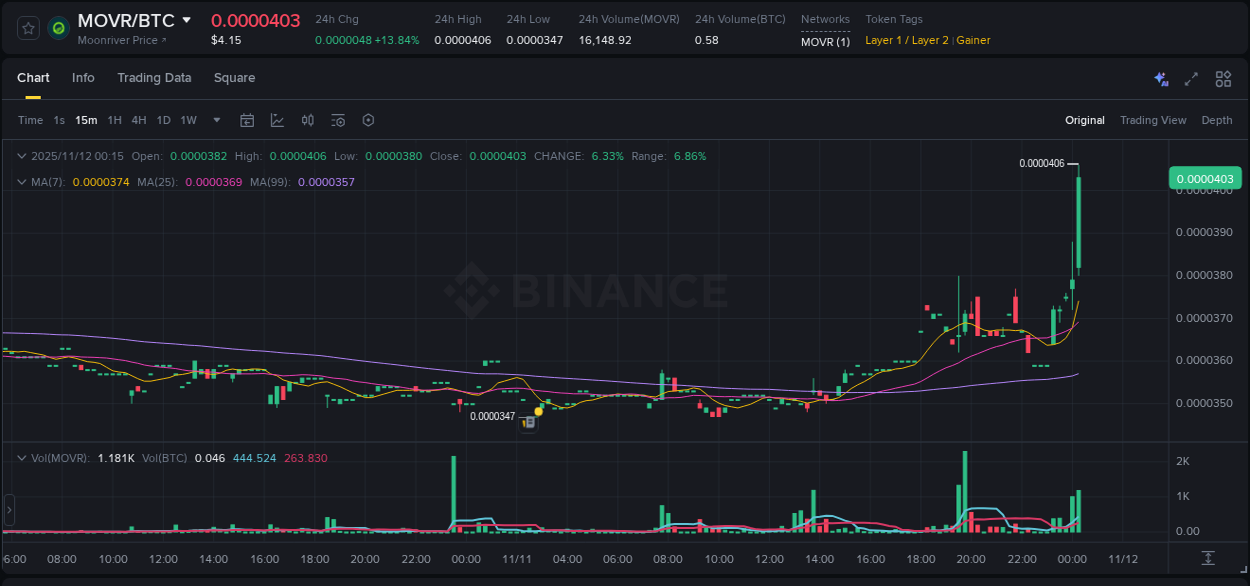Switch chart display to Trading View
This screenshot has height=586, width=1250.
1153,120
